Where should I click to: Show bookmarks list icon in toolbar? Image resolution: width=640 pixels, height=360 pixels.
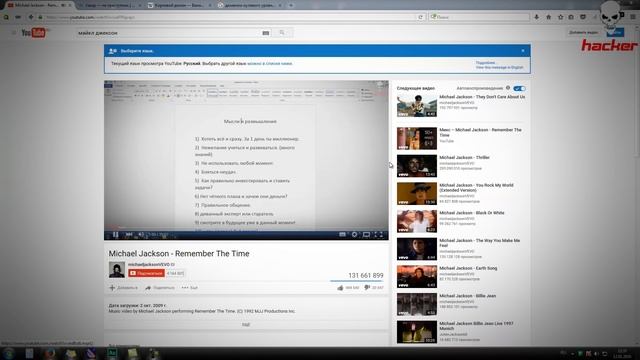tap(571, 17)
